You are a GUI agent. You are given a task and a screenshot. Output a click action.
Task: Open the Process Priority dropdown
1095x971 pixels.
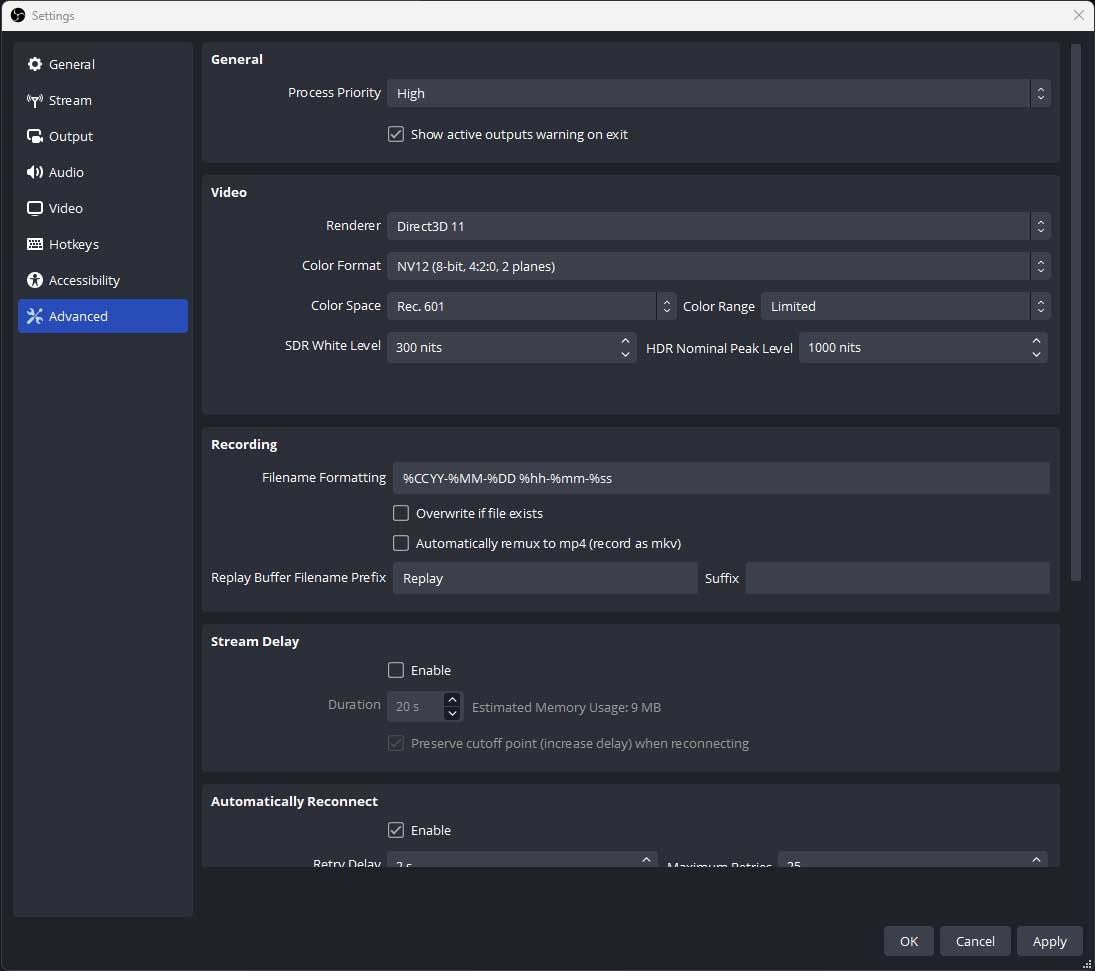coord(717,93)
